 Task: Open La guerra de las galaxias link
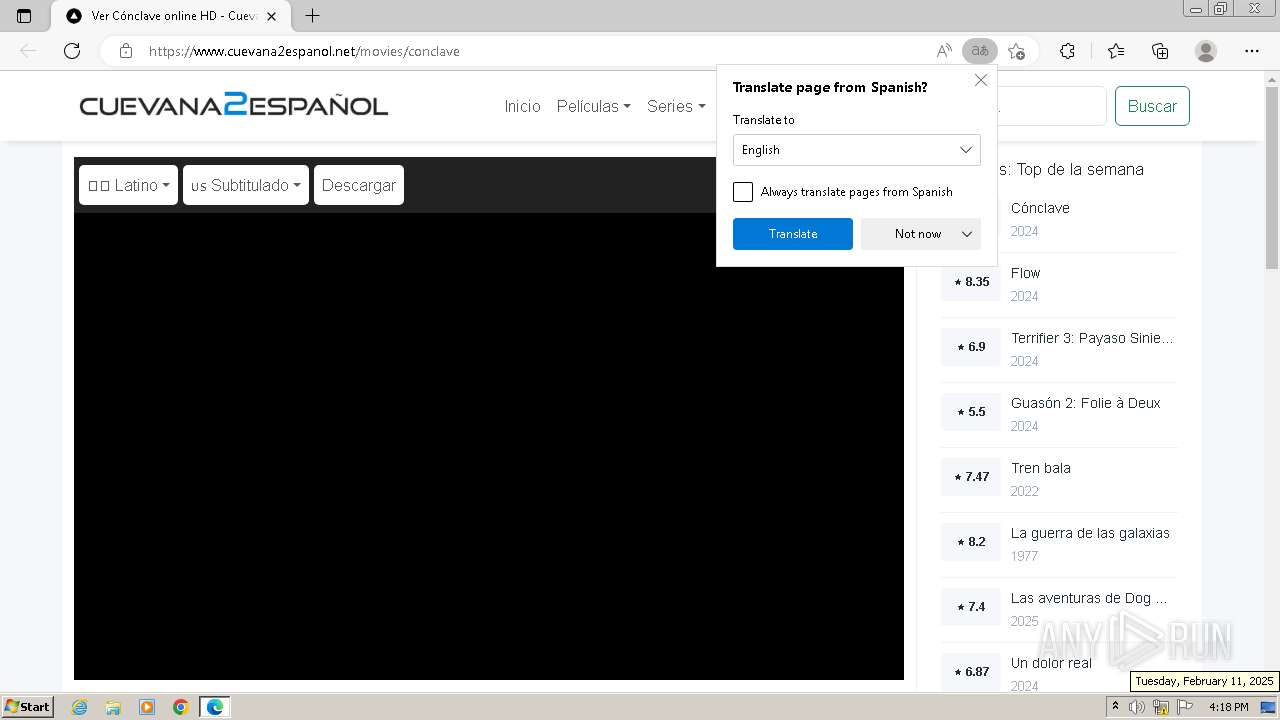click(1090, 533)
